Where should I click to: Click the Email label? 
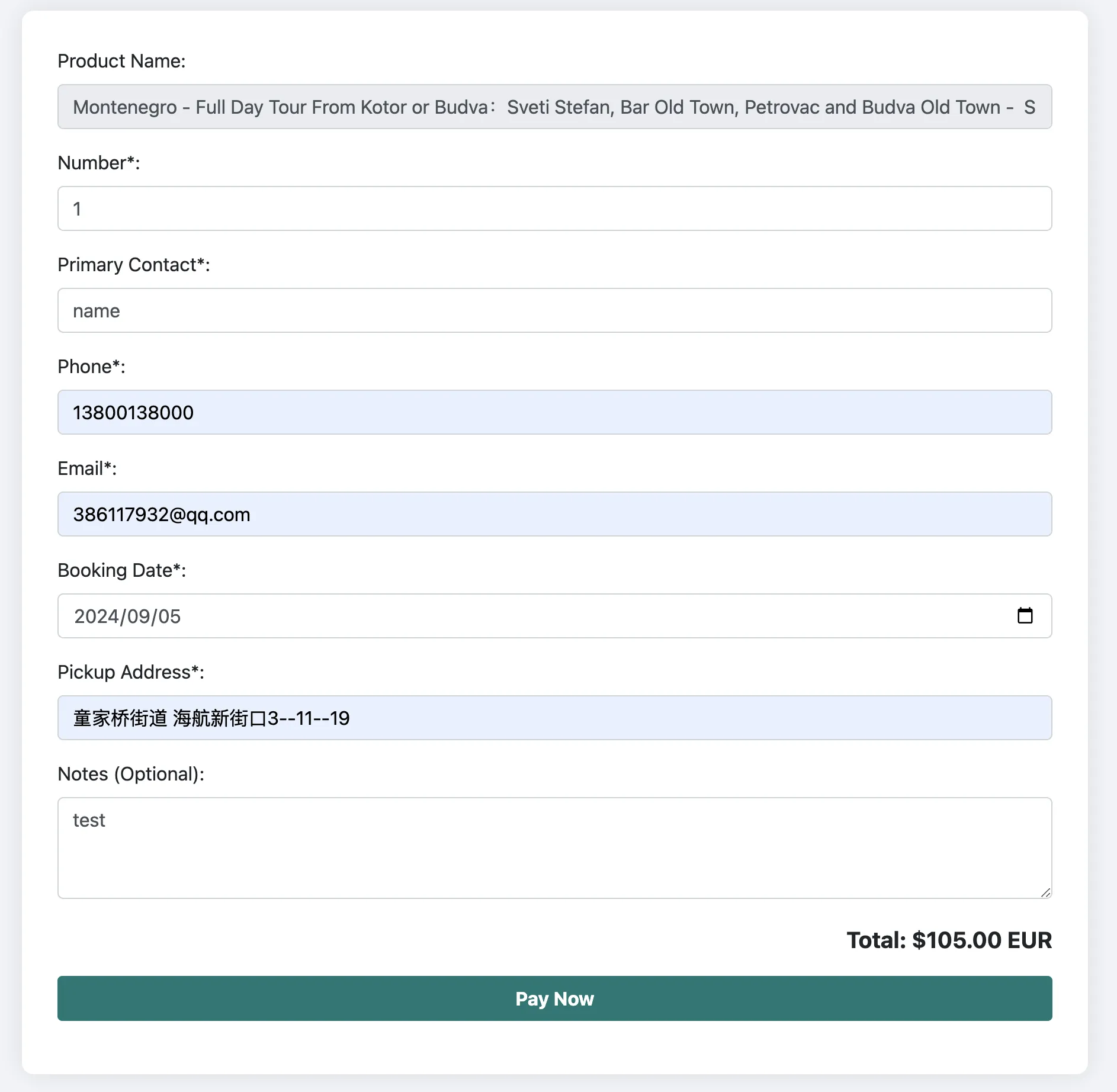[87, 468]
